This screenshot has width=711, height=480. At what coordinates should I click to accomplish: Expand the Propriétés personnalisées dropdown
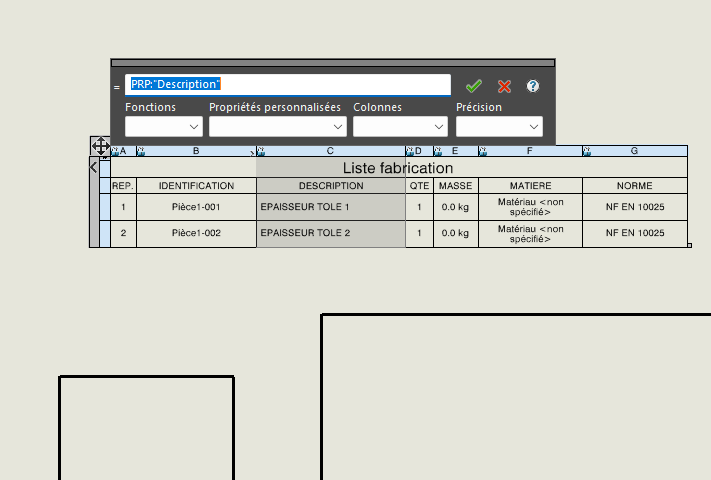tap(277, 127)
